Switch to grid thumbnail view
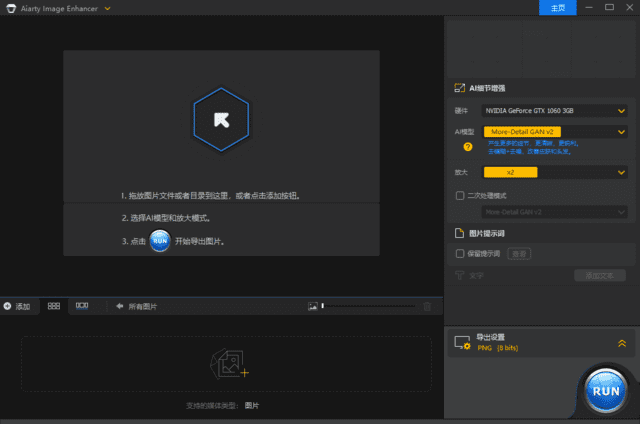The width and height of the screenshot is (640, 424). click(54, 305)
